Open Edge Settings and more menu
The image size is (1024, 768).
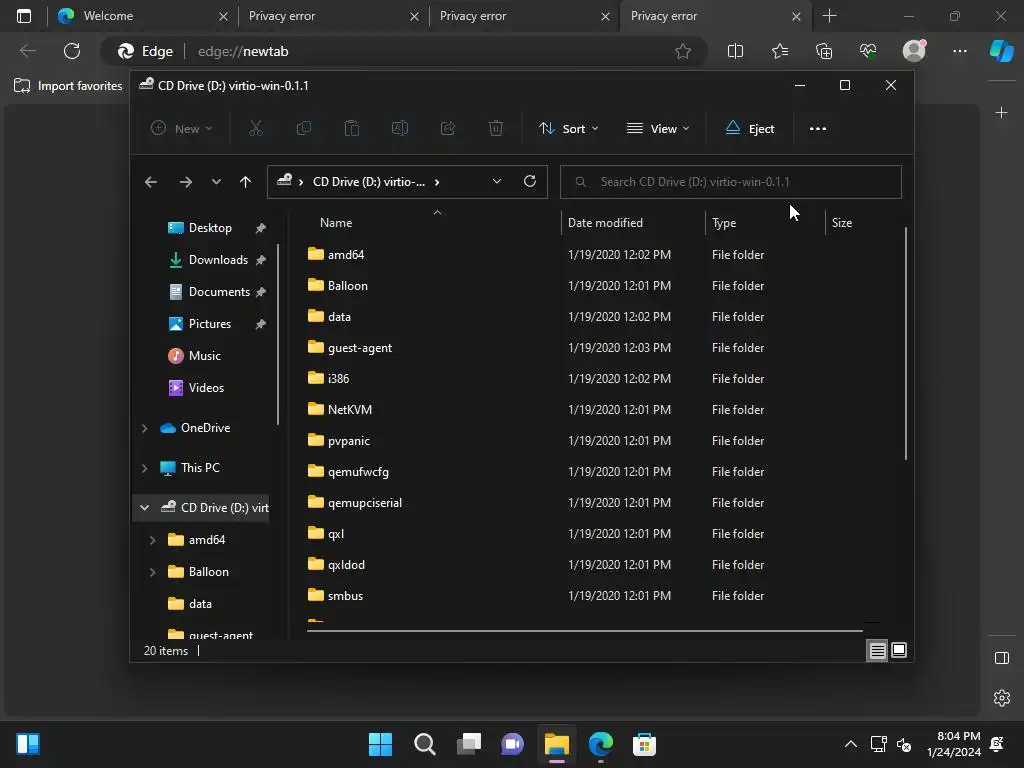coord(959,51)
